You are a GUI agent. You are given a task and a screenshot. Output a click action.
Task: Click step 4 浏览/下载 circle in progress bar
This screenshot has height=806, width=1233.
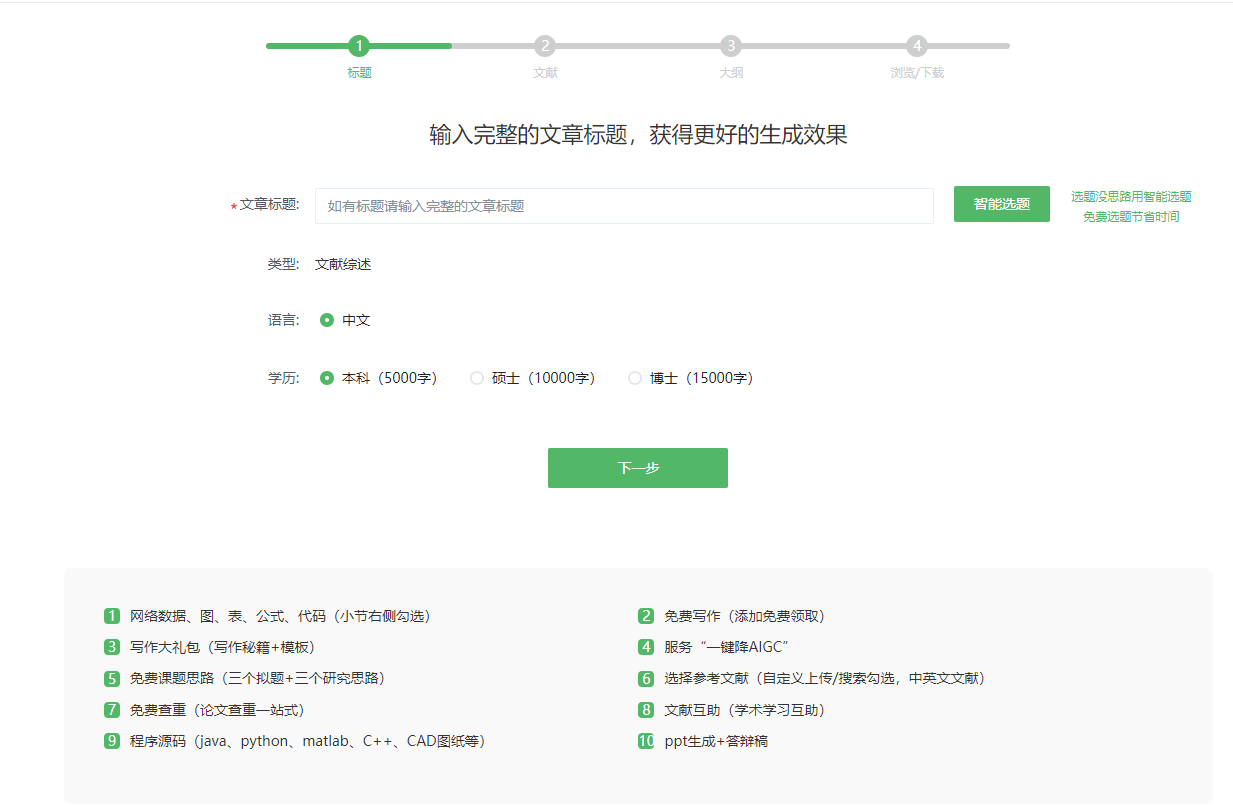(x=917, y=46)
